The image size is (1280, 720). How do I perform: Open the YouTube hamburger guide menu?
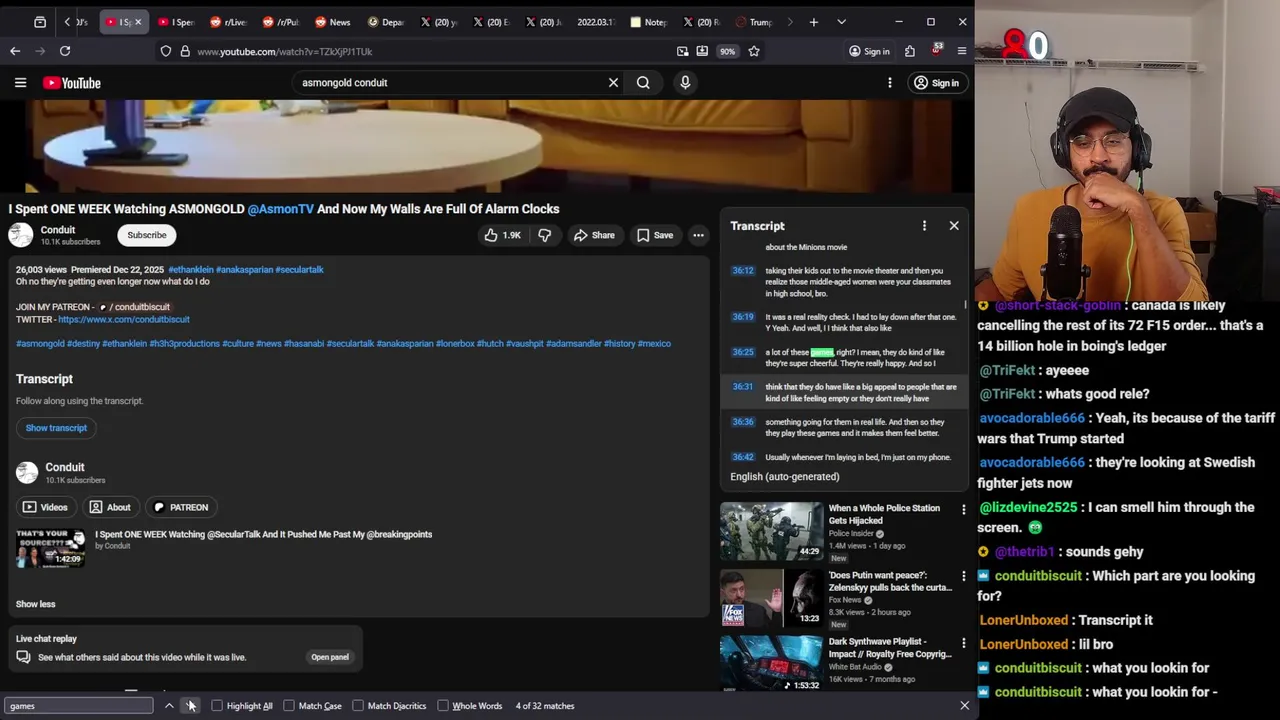coord(20,83)
